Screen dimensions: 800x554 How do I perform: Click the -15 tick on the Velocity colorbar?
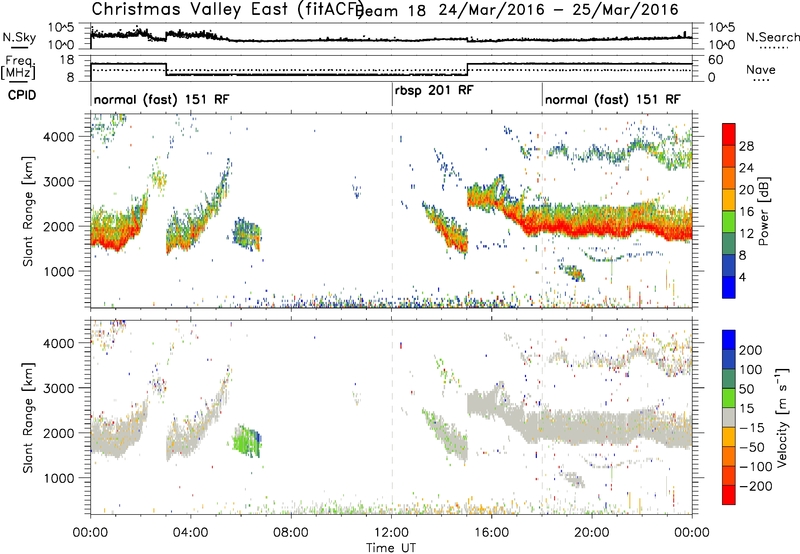pyautogui.click(x=752, y=428)
